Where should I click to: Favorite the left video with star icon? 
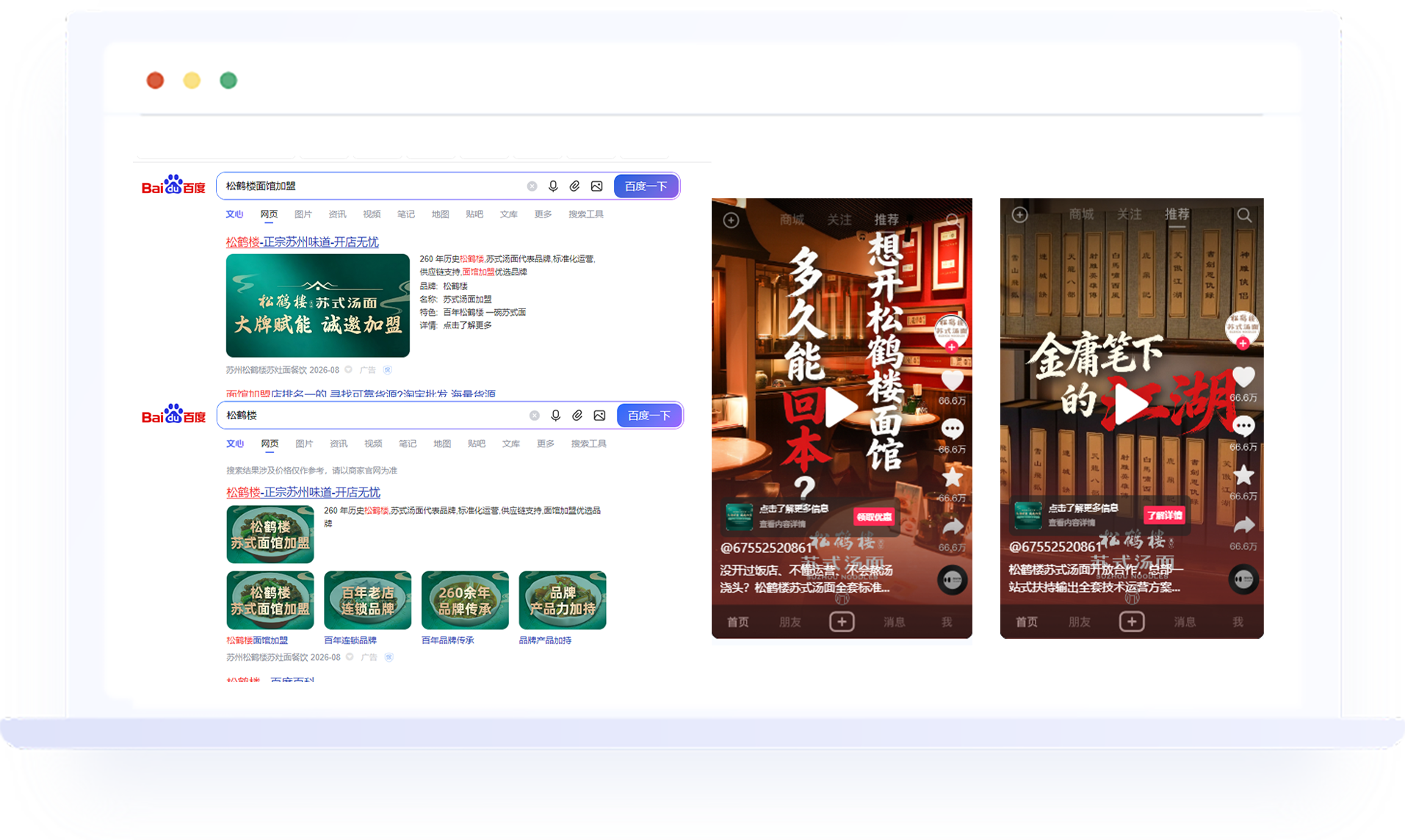pos(952,477)
